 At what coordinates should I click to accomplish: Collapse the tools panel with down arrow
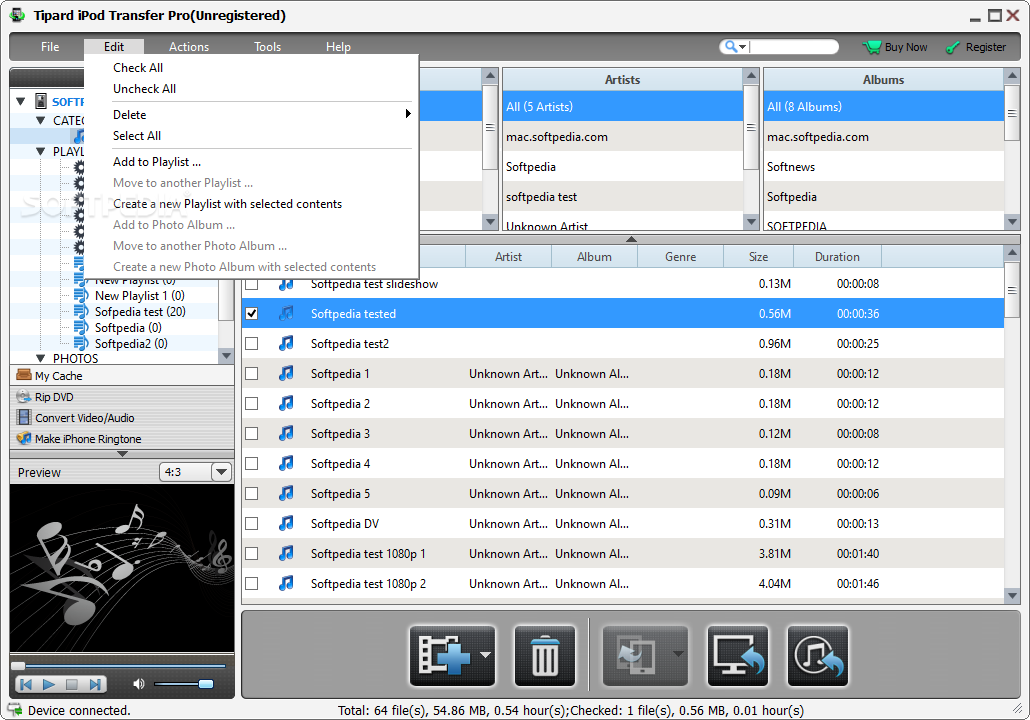click(x=122, y=454)
